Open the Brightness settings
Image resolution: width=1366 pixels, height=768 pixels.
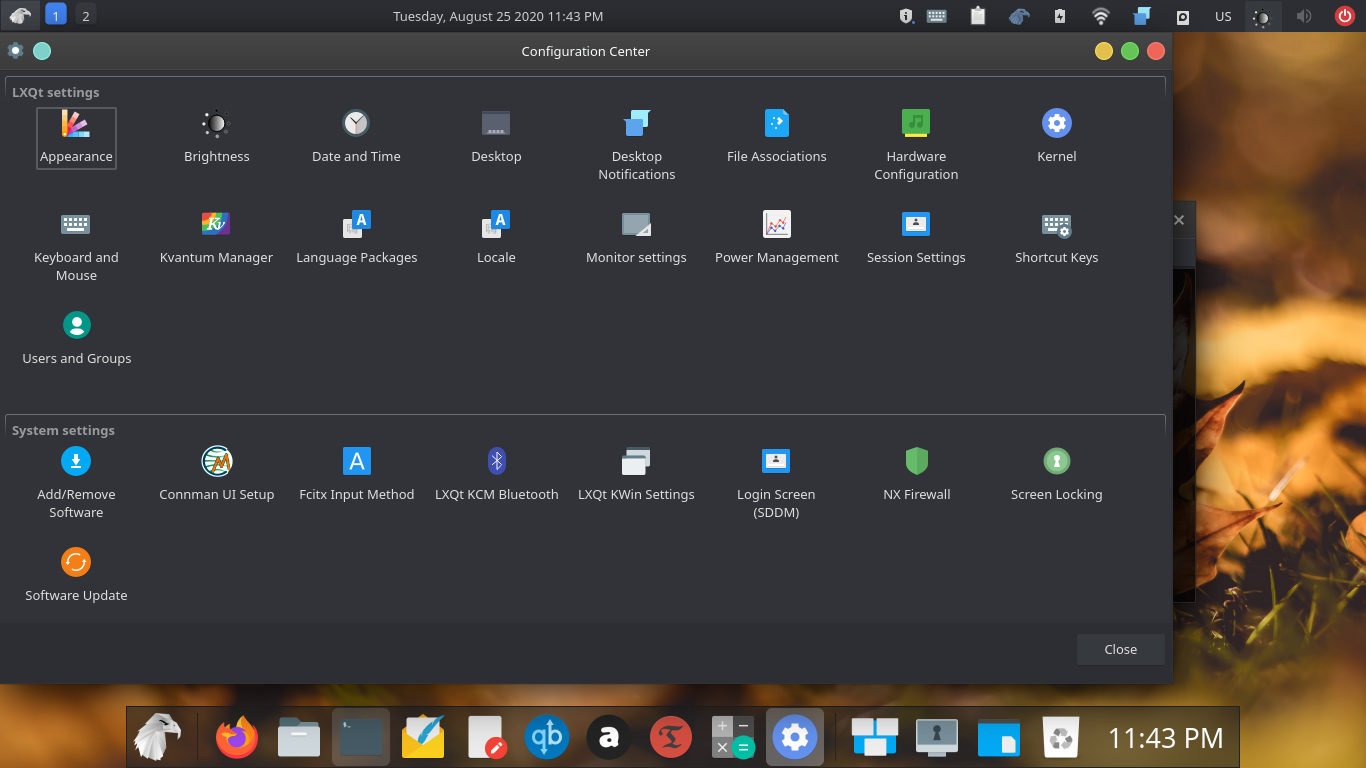coord(217,138)
